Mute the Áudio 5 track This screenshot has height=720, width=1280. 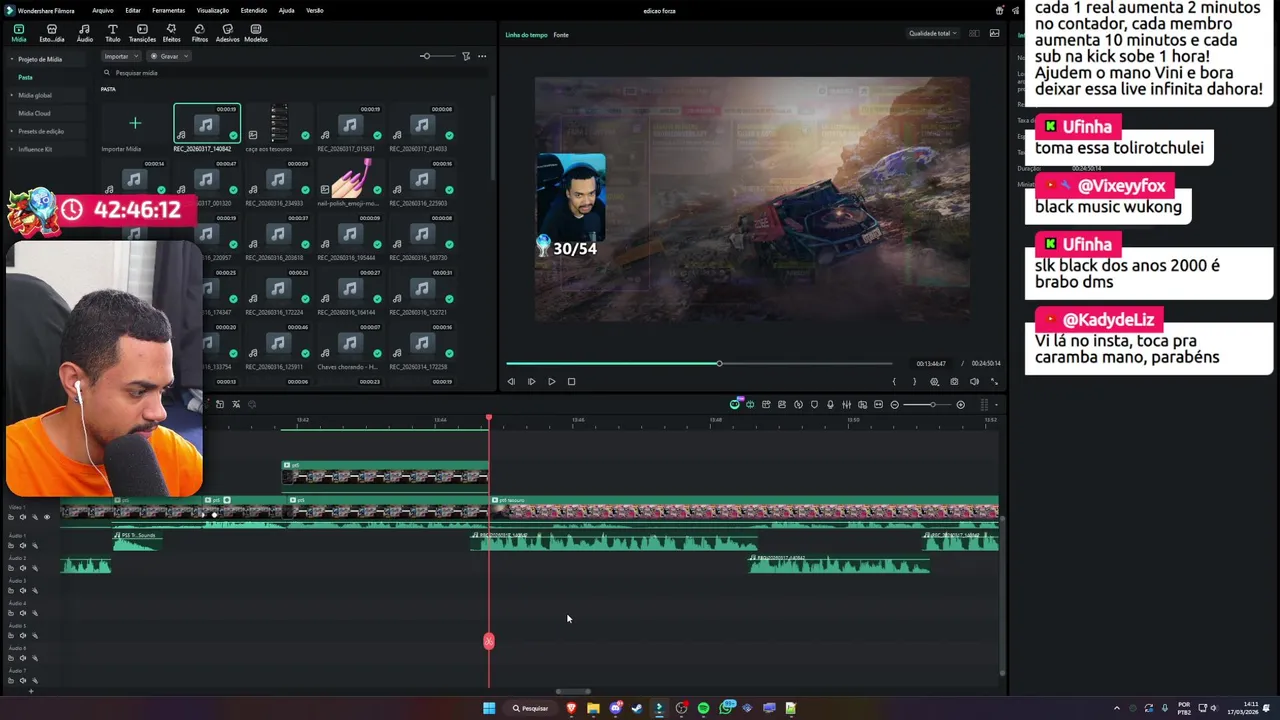(x=22, y=636)
